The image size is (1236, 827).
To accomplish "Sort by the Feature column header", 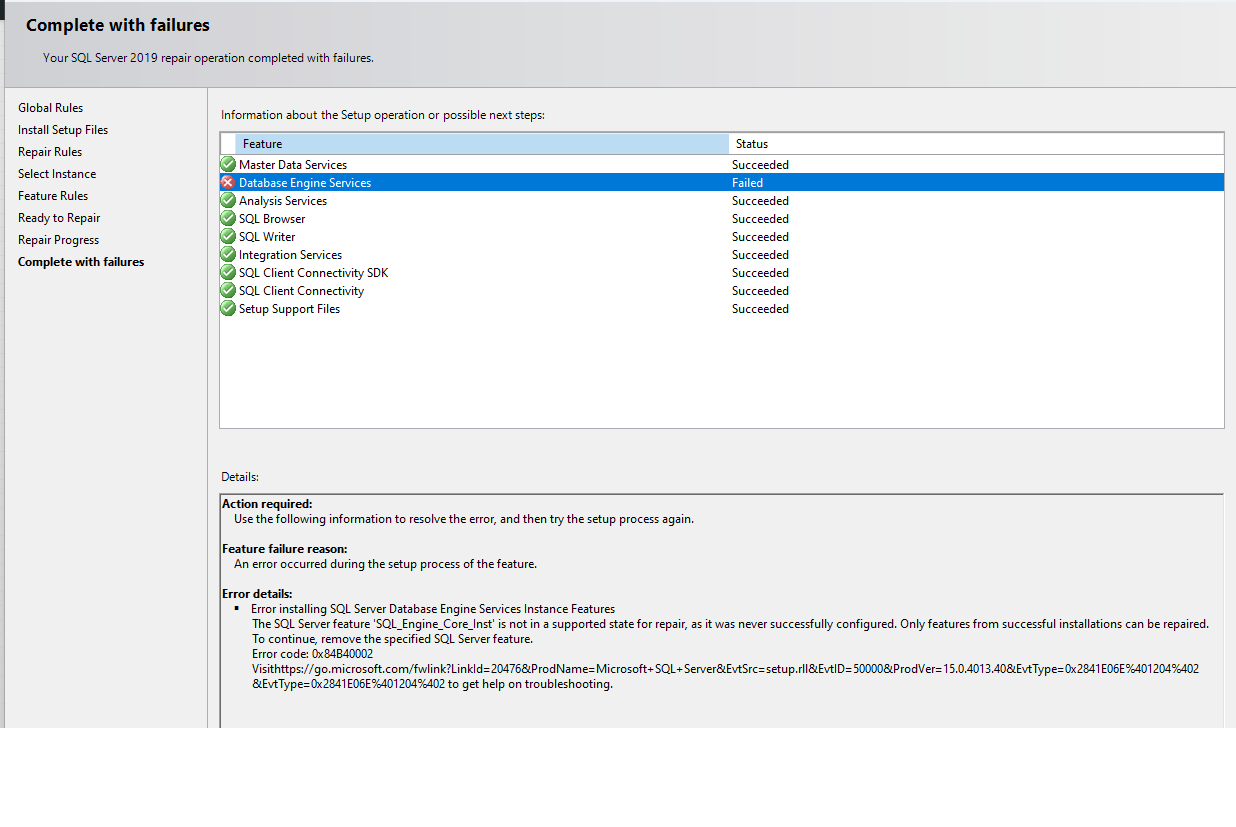I will tap(482, 144).
